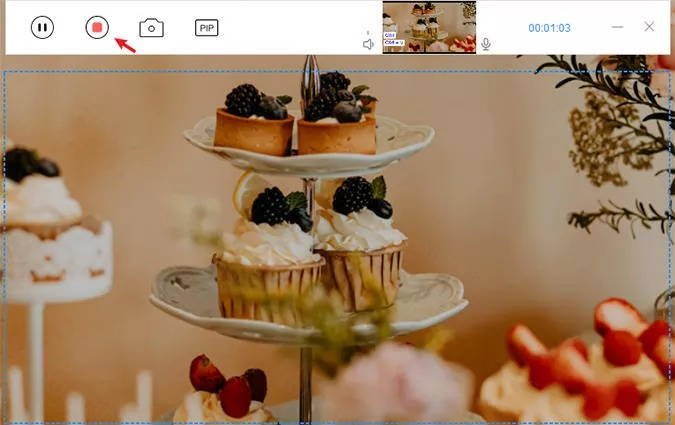
Task: Open the recording preview thumbnail
Action: tap(429, 28)
